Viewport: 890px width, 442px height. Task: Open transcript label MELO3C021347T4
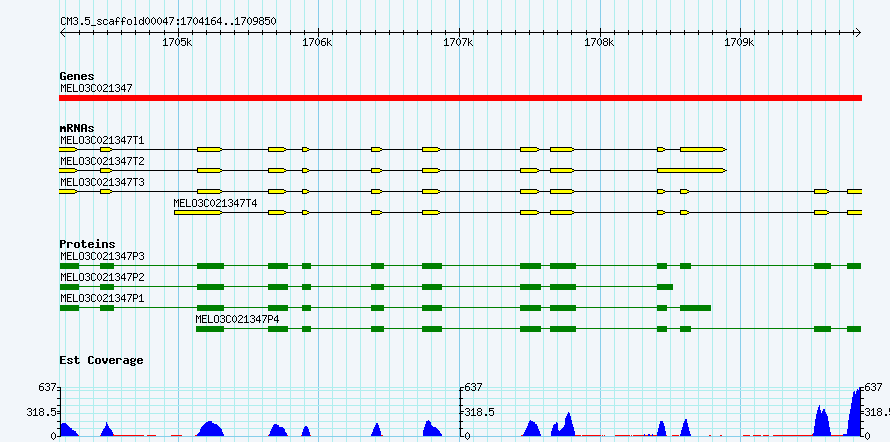(x=216, y=203)
